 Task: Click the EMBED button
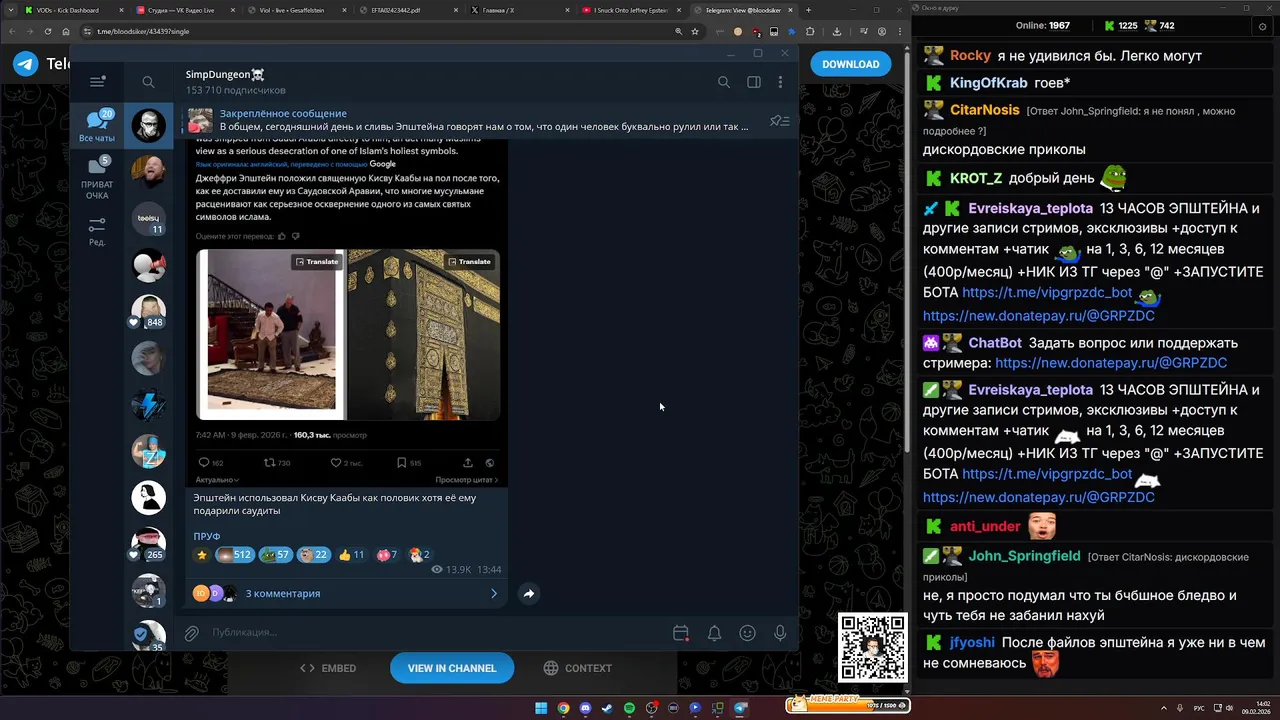point(328,668)
